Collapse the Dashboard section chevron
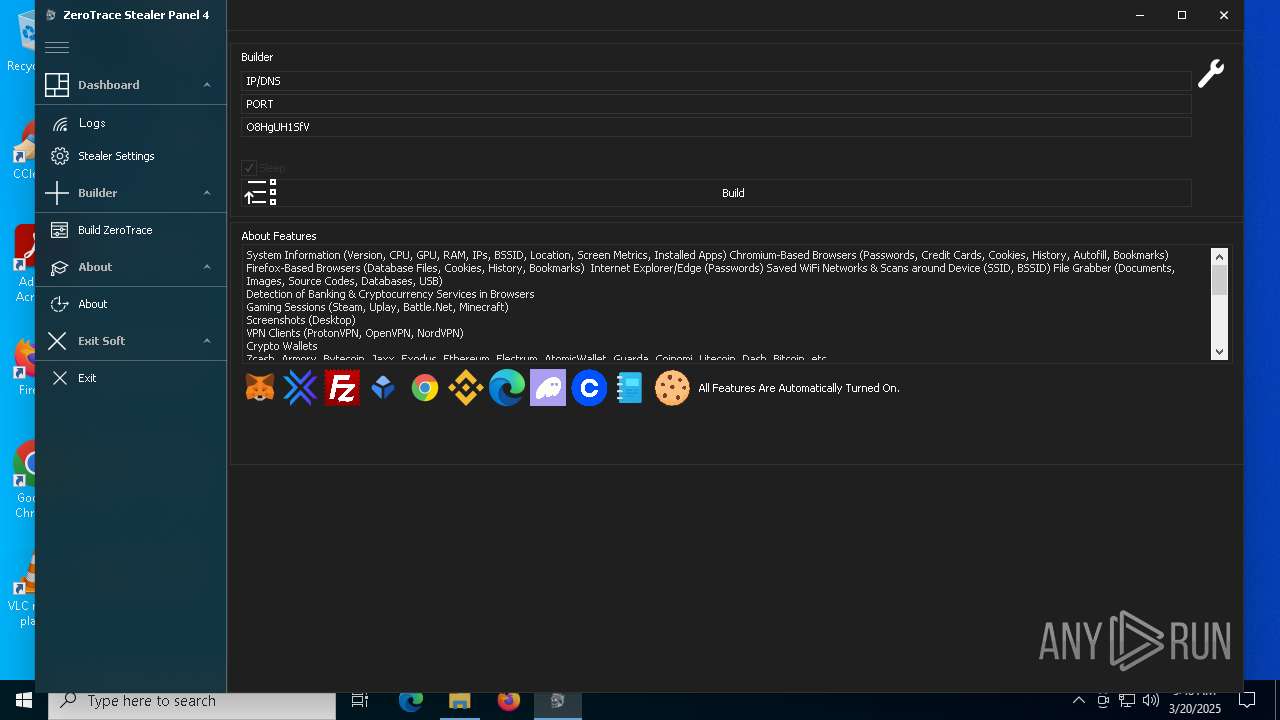Image resolution: width=1280 pixels, height=720 pixels. (207, 85)
